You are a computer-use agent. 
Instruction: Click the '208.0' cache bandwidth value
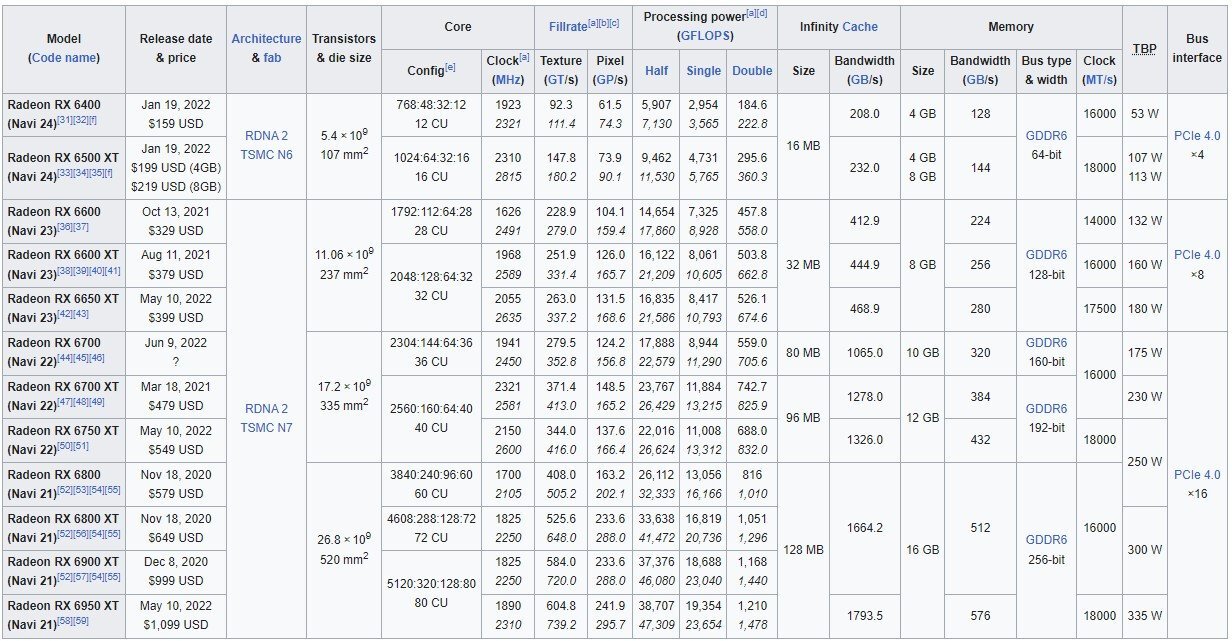point(864,114)
